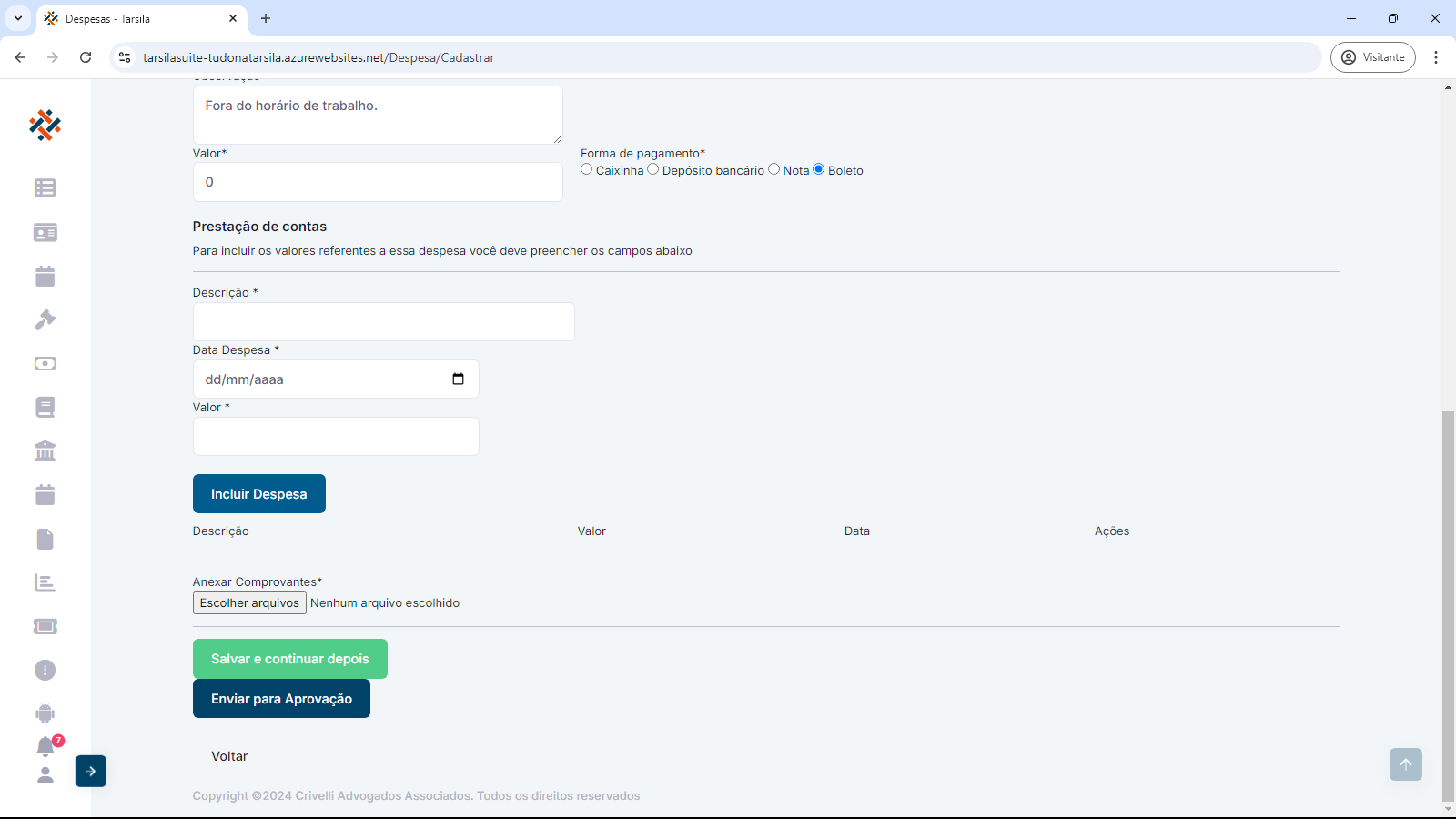Open the Data Despesa calendar picker
The height and width of the screenshot is (819, 1456).
(x=458, y=379)
